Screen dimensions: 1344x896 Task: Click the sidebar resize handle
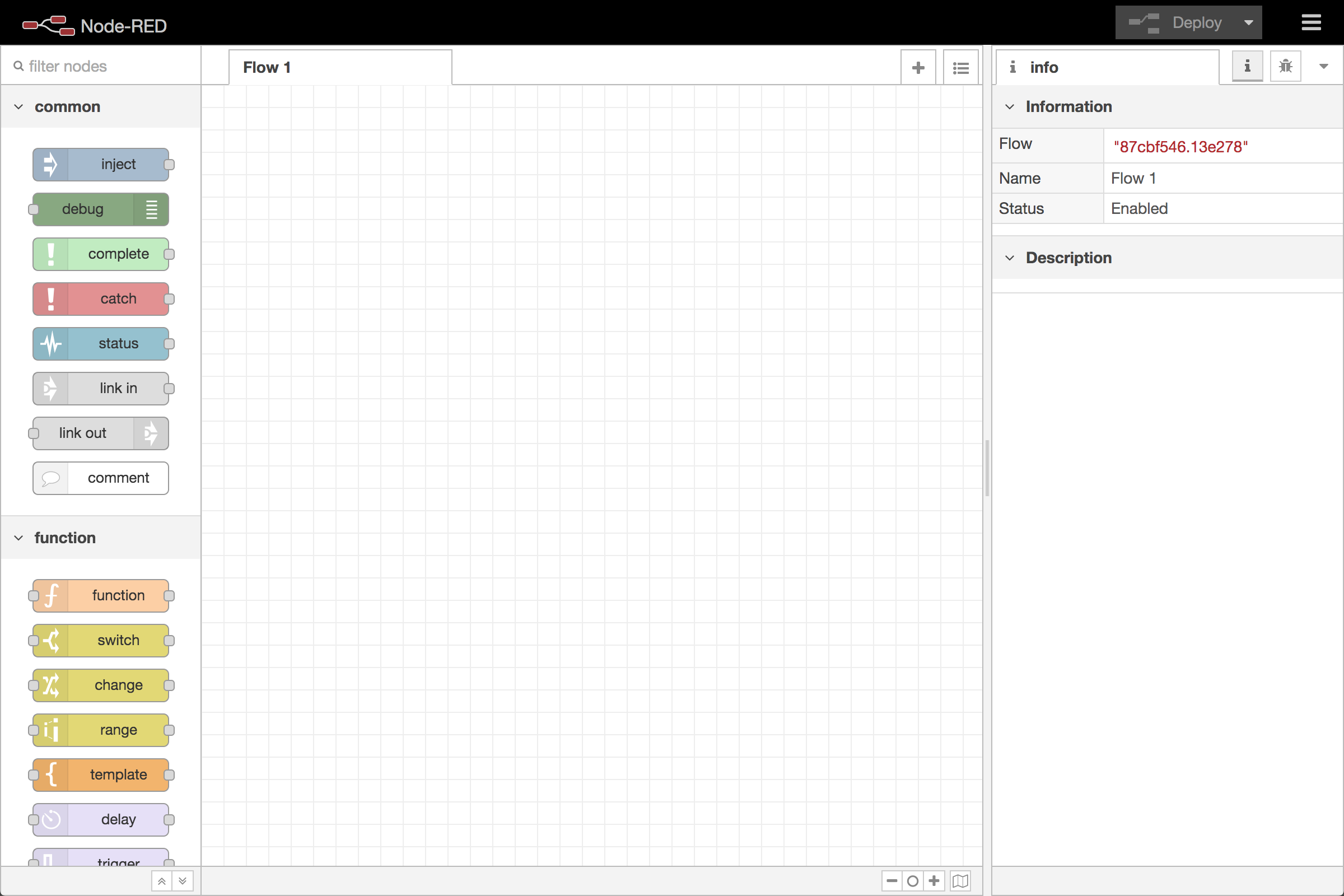click(x=987, y=469)
